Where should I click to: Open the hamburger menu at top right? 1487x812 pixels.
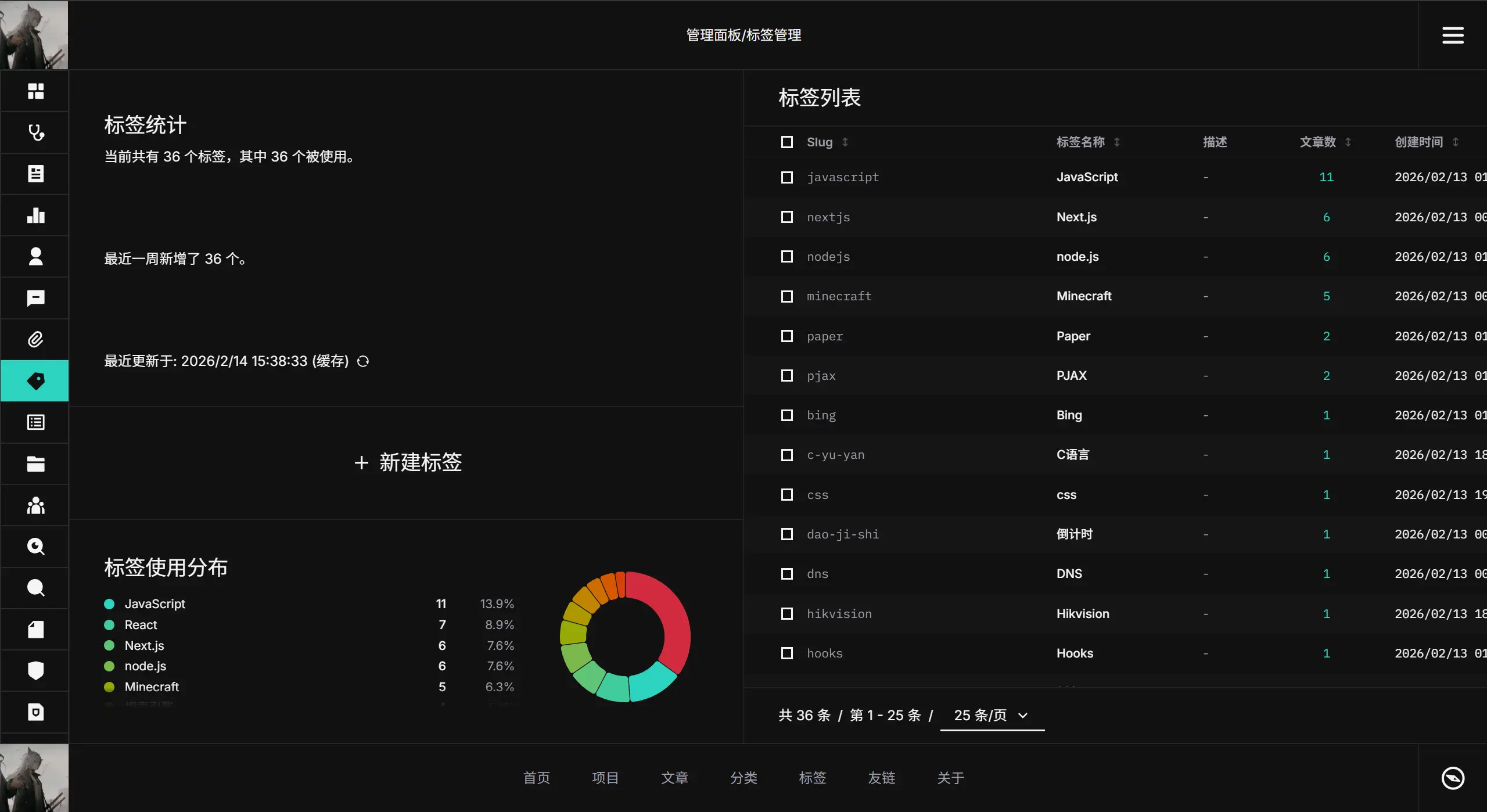[x=1452, y=35]
